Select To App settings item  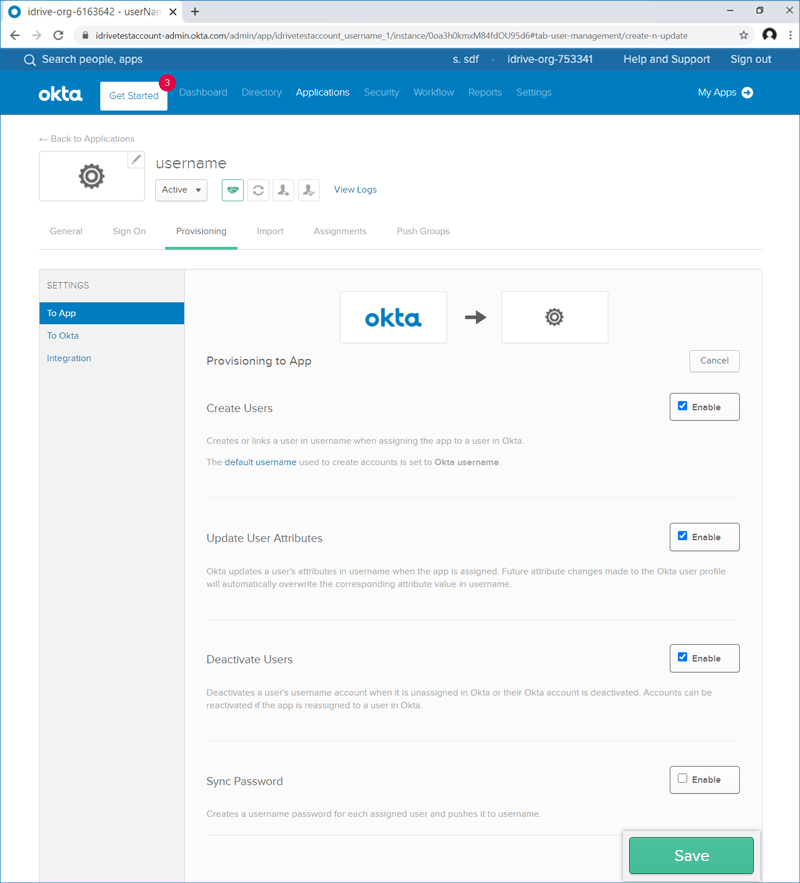(111, 313)
